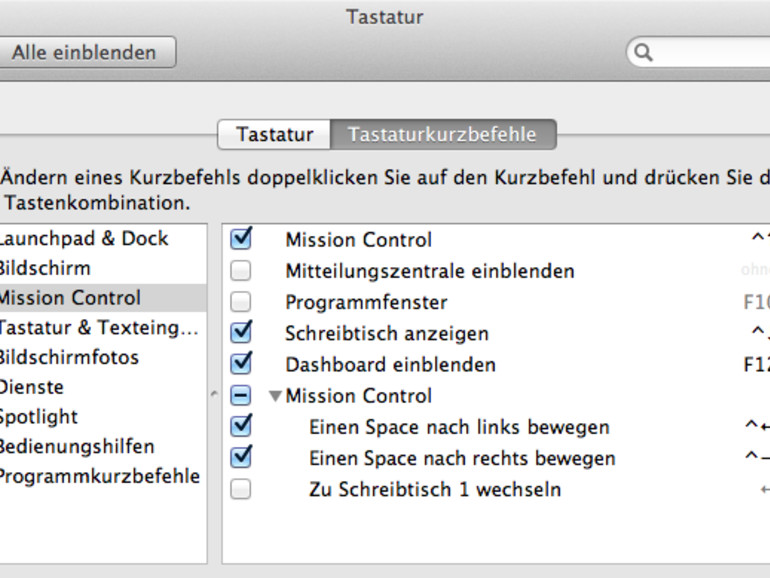770x578 pixels.
Task: Switch to the Tastatur tab
Action: (275, 134)
